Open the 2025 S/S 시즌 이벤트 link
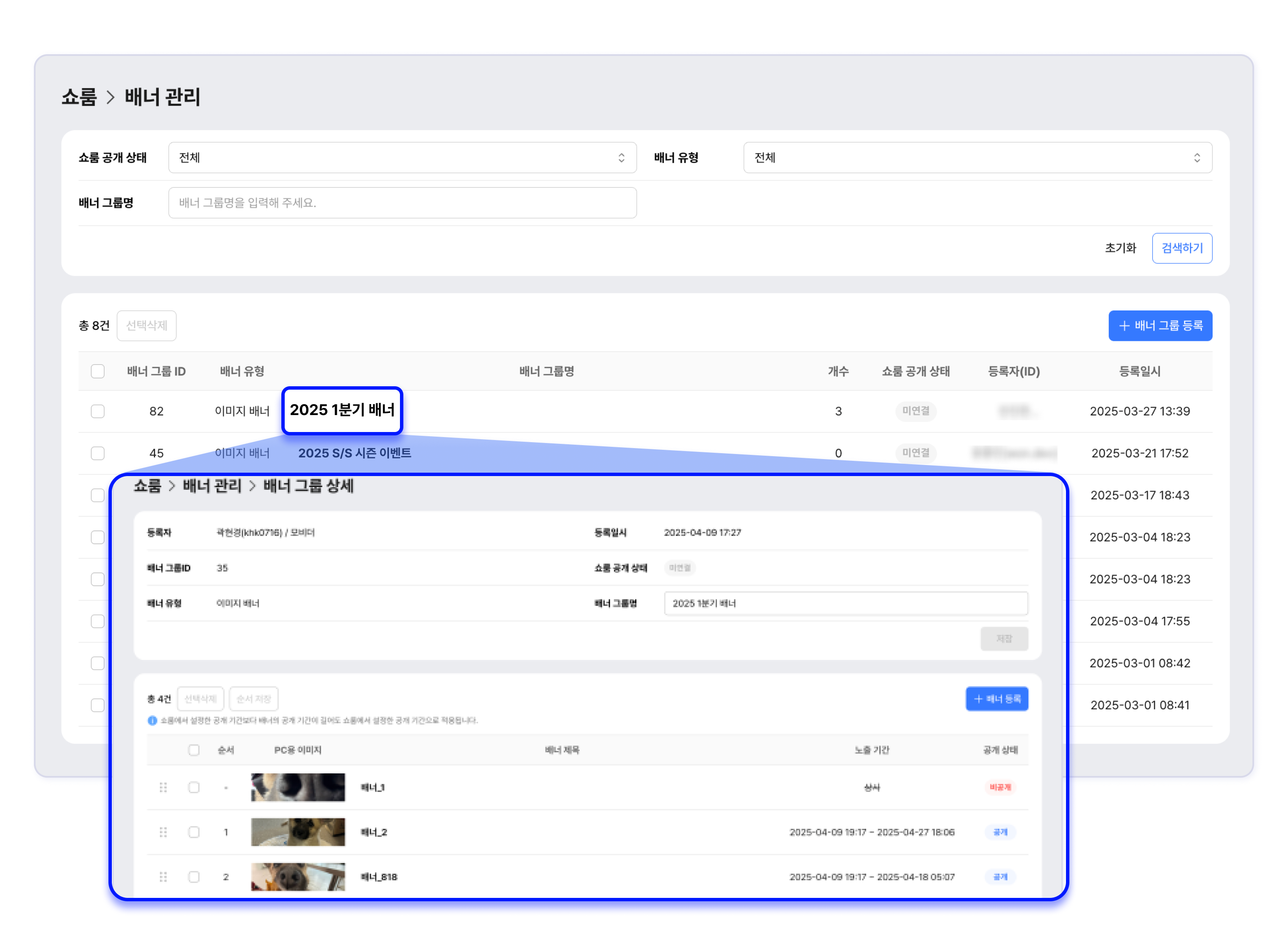 coord(354,453)
